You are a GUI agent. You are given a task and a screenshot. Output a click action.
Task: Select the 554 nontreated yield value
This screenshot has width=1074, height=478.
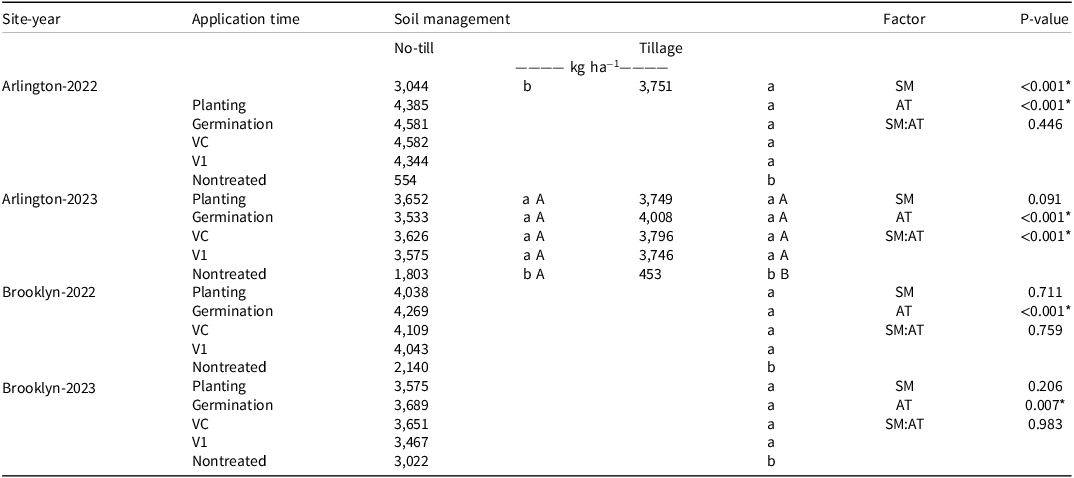coord(406,180)
